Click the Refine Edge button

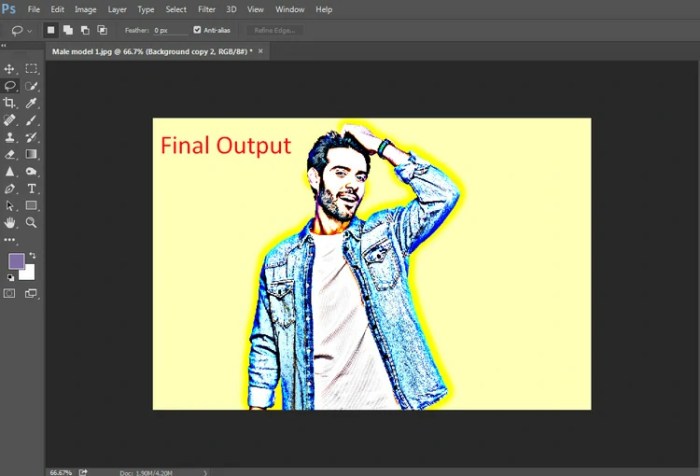click(275, 30)
